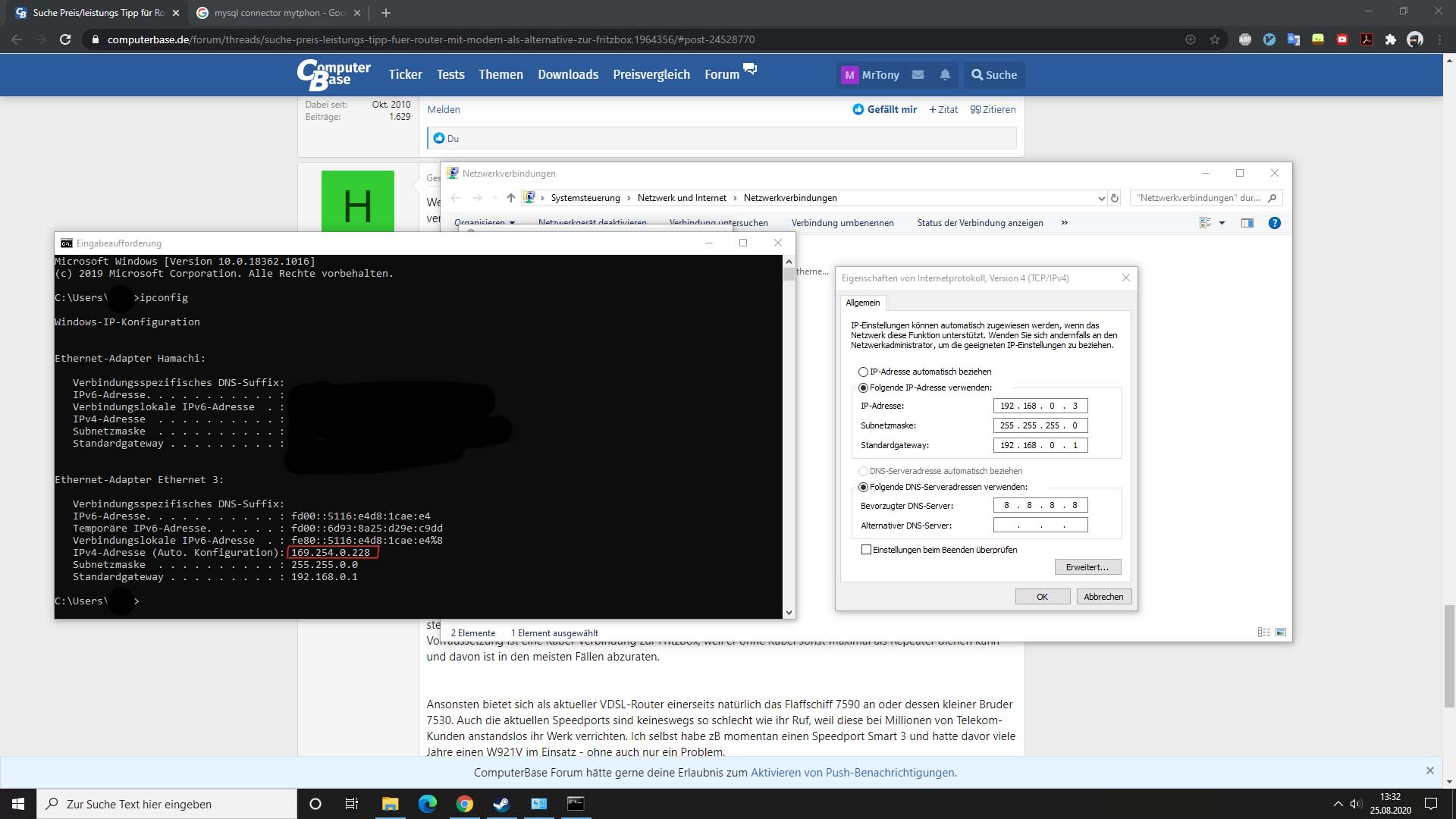This screenshot has width=1456, height=819.
Task: Select the Allgemein tab in IPv4 properties
Action: tap(863, 303)
